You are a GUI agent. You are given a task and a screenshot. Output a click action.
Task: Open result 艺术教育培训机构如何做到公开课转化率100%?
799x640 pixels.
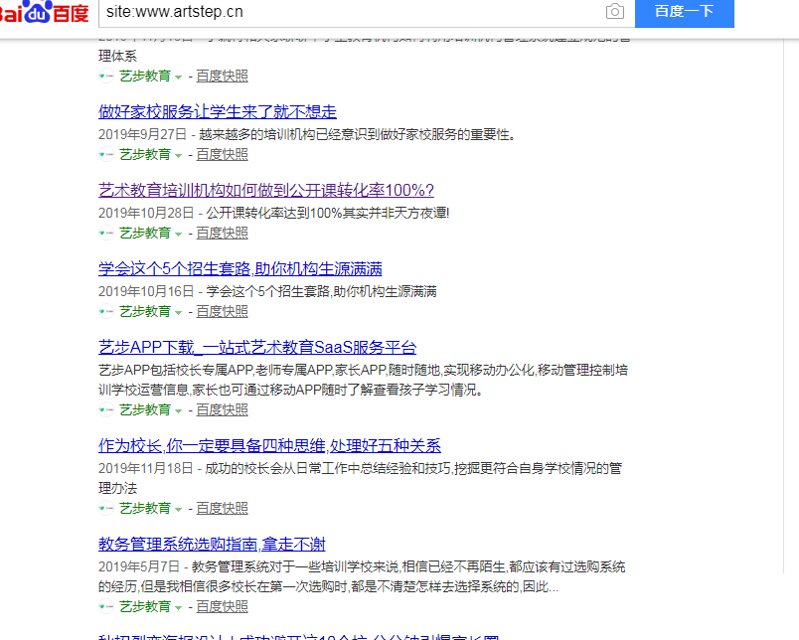266,190
